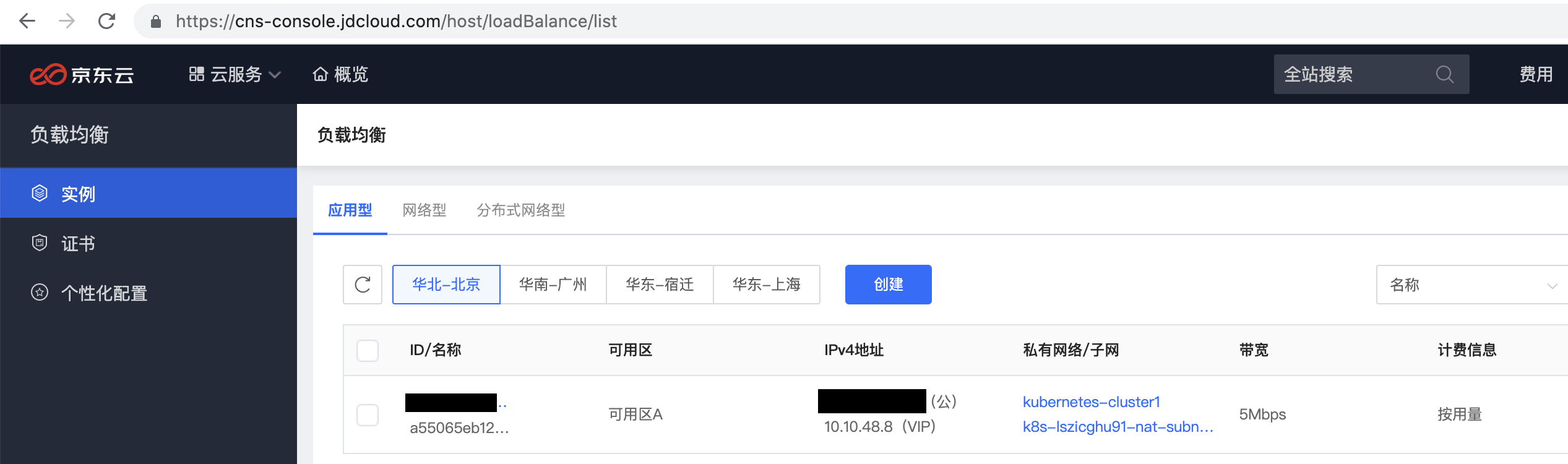Reload the page with browser refresh icon
The image size is (1568, 464).
[x=106, y=21]
